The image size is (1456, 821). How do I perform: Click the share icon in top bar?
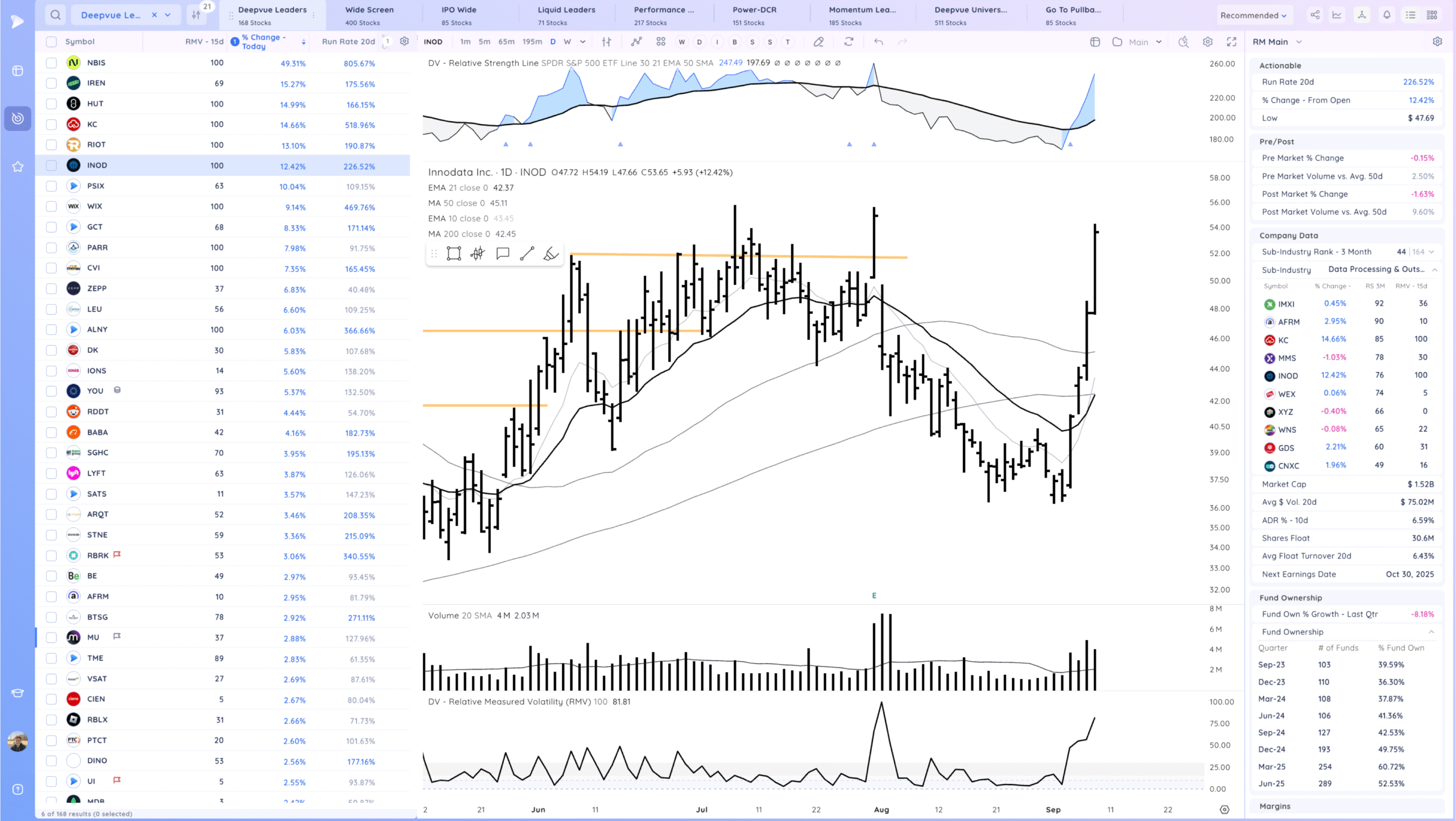(1315, 15)
